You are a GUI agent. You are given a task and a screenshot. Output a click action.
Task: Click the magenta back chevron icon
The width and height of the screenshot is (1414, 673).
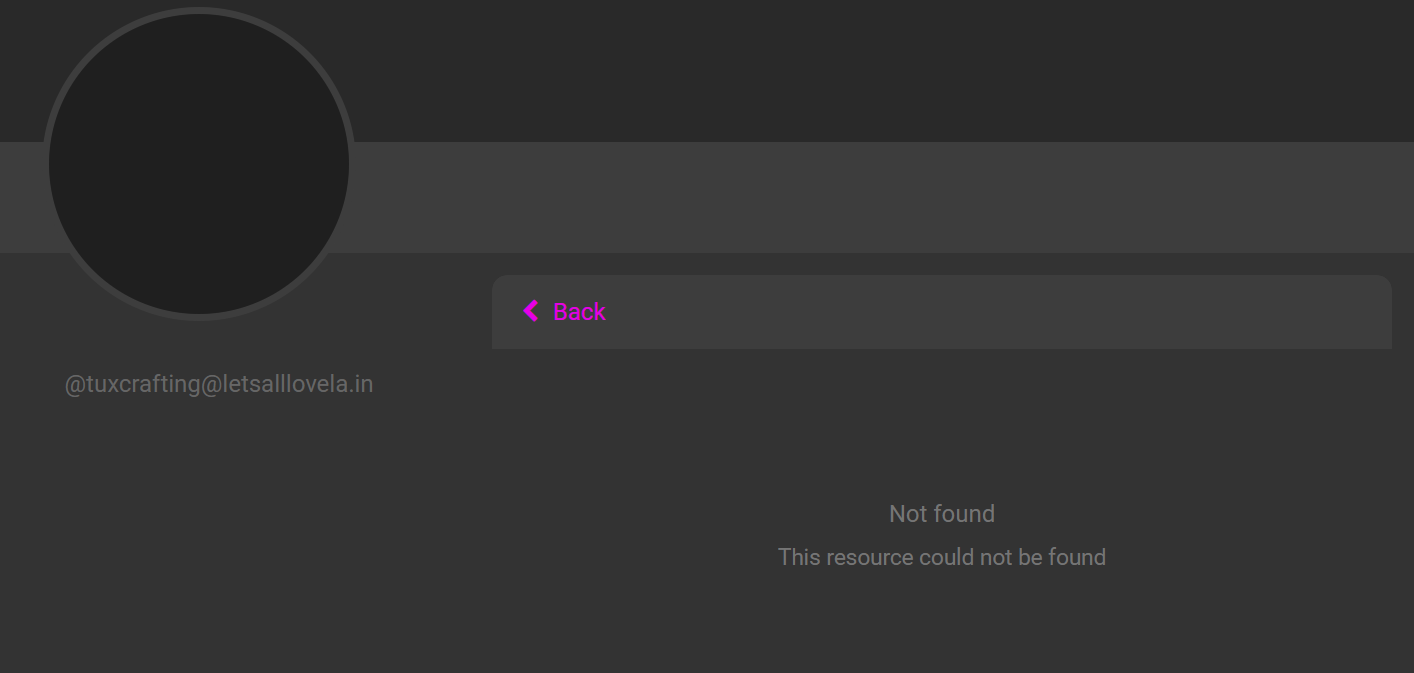[531, 311]
